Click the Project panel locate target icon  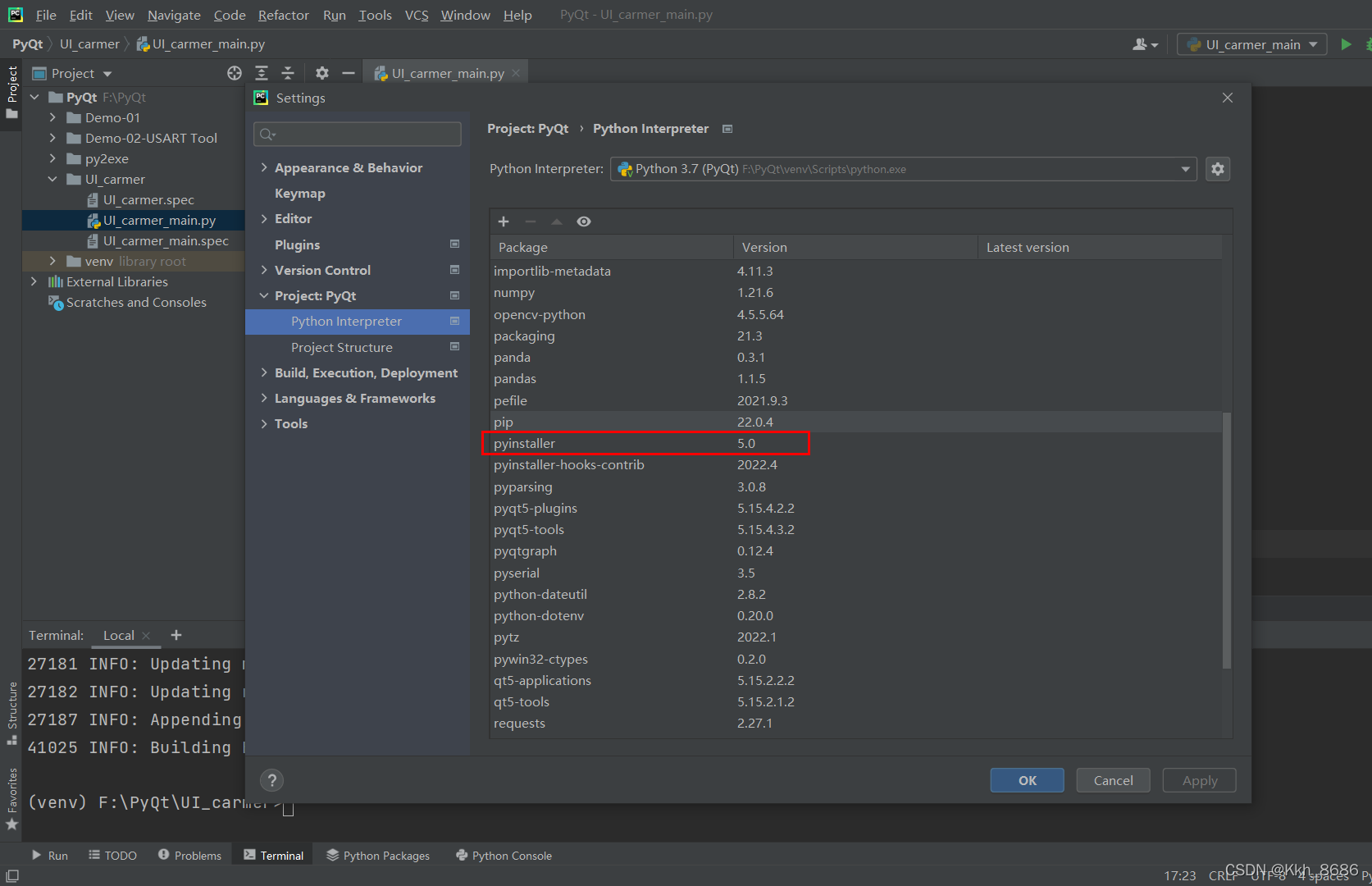[235, 73]
